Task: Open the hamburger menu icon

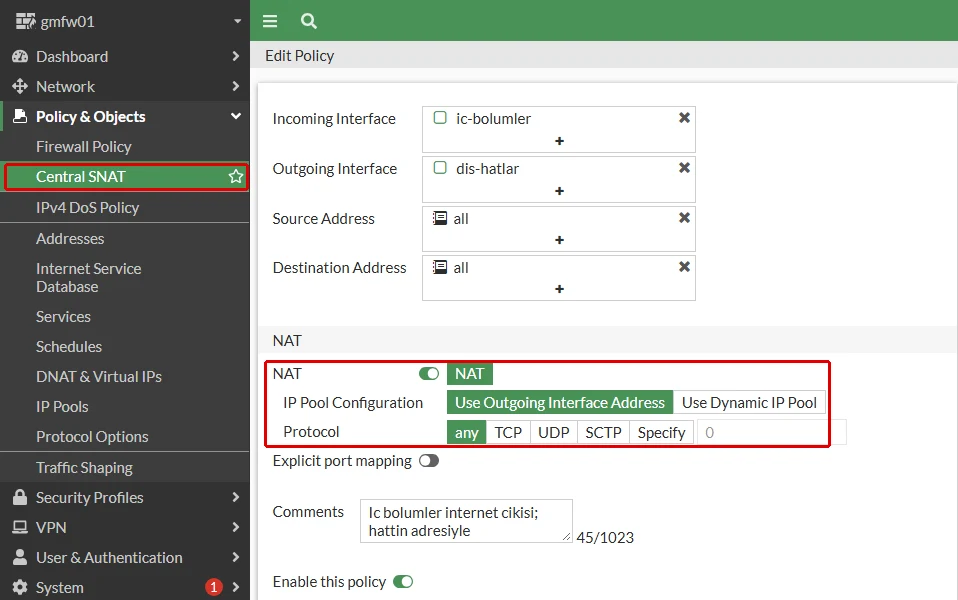Action: (270, 21)
